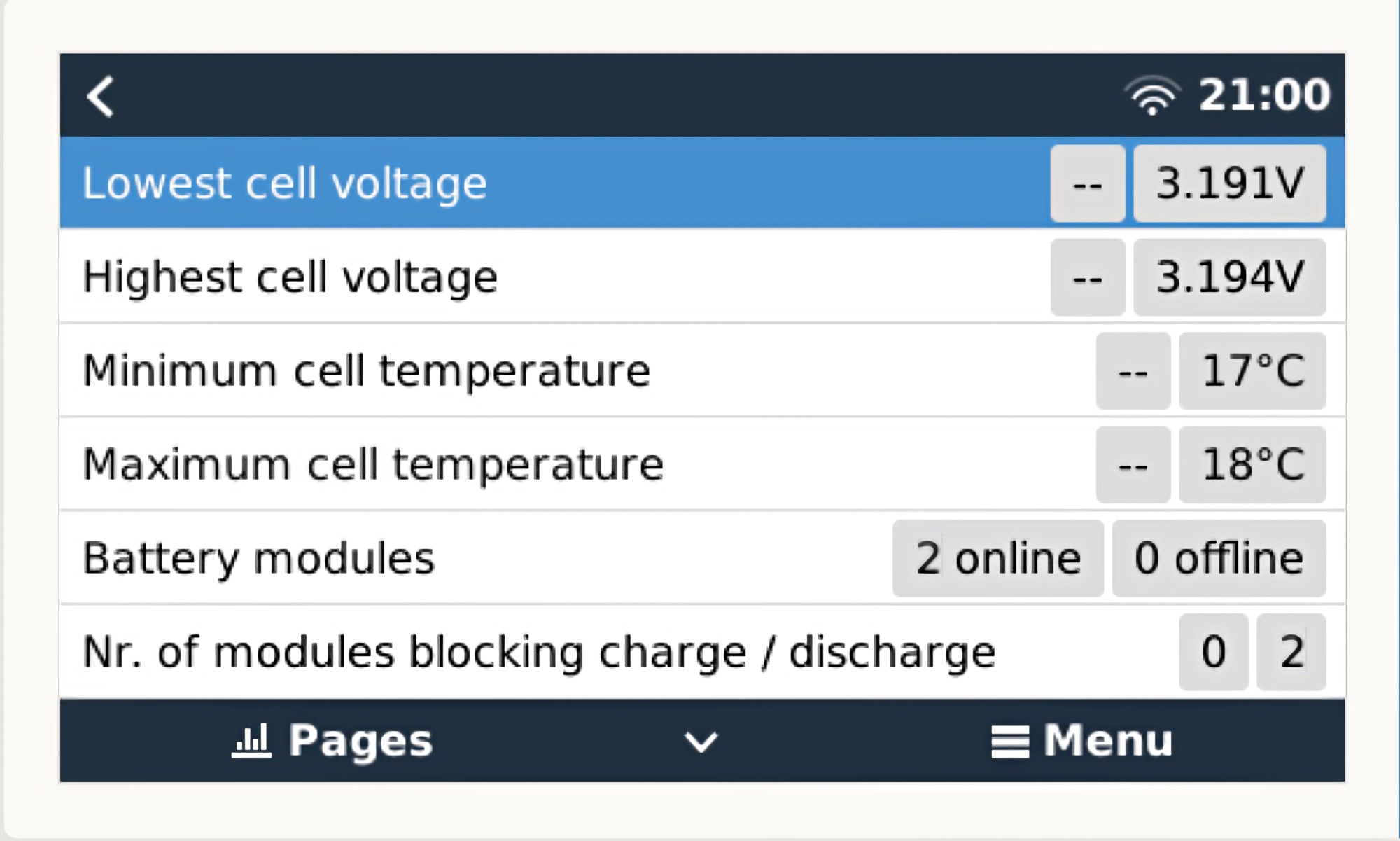
Task: Click the Wi-Fi signal icon
Action: click(x=1152, y=96)
